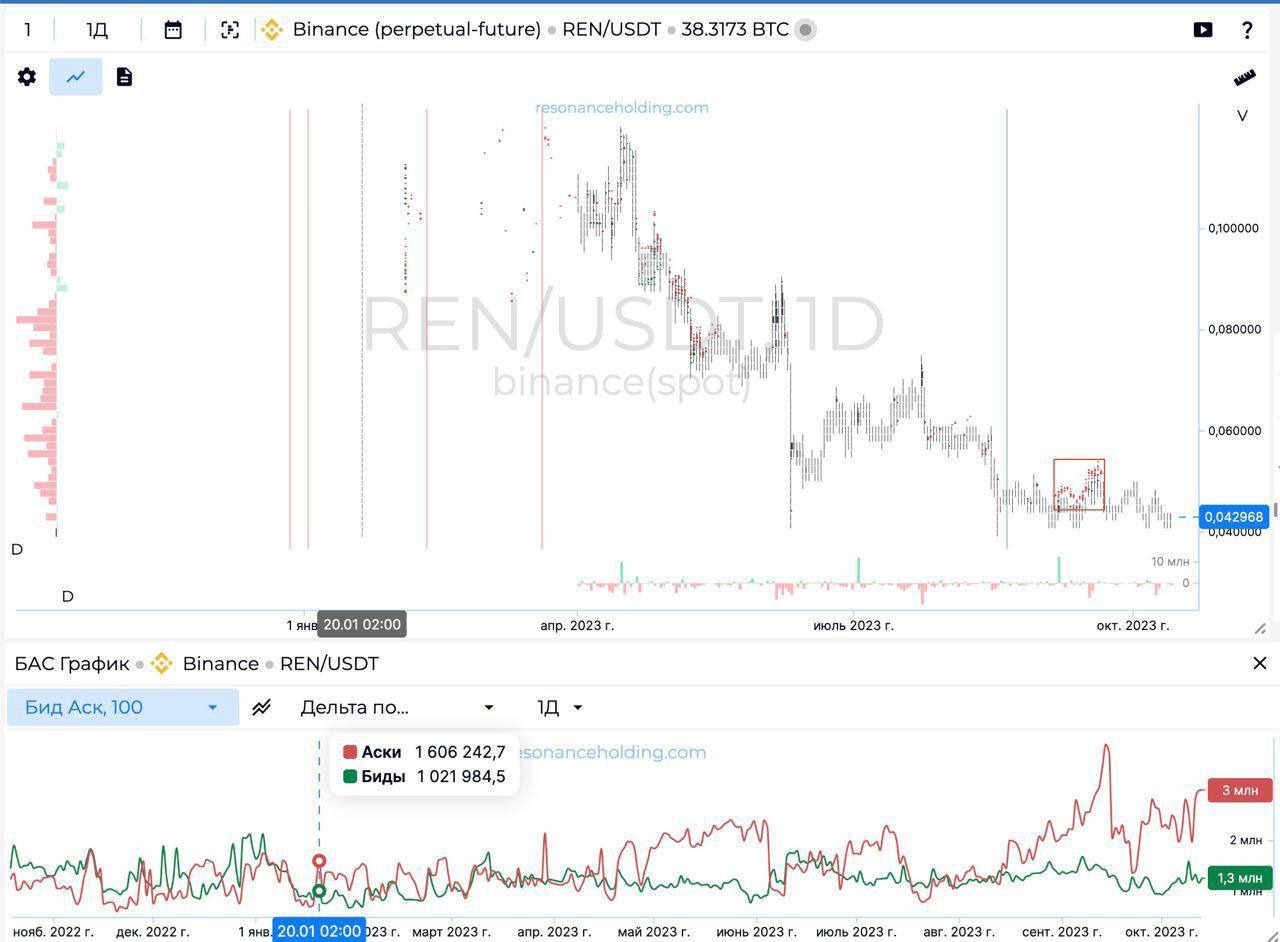
Task: Click the 2 млн scale label
Action: tap(1245, 840)
